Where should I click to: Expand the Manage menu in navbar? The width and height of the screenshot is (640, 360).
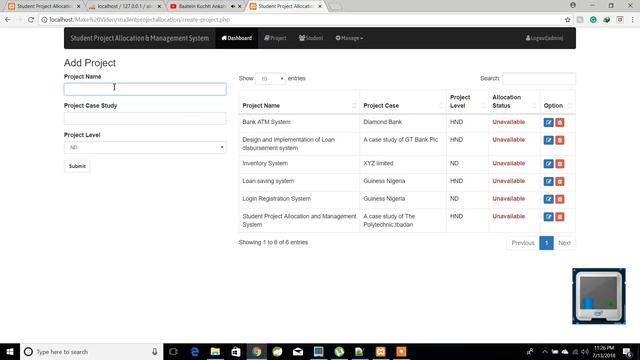[x=349, y=38]
